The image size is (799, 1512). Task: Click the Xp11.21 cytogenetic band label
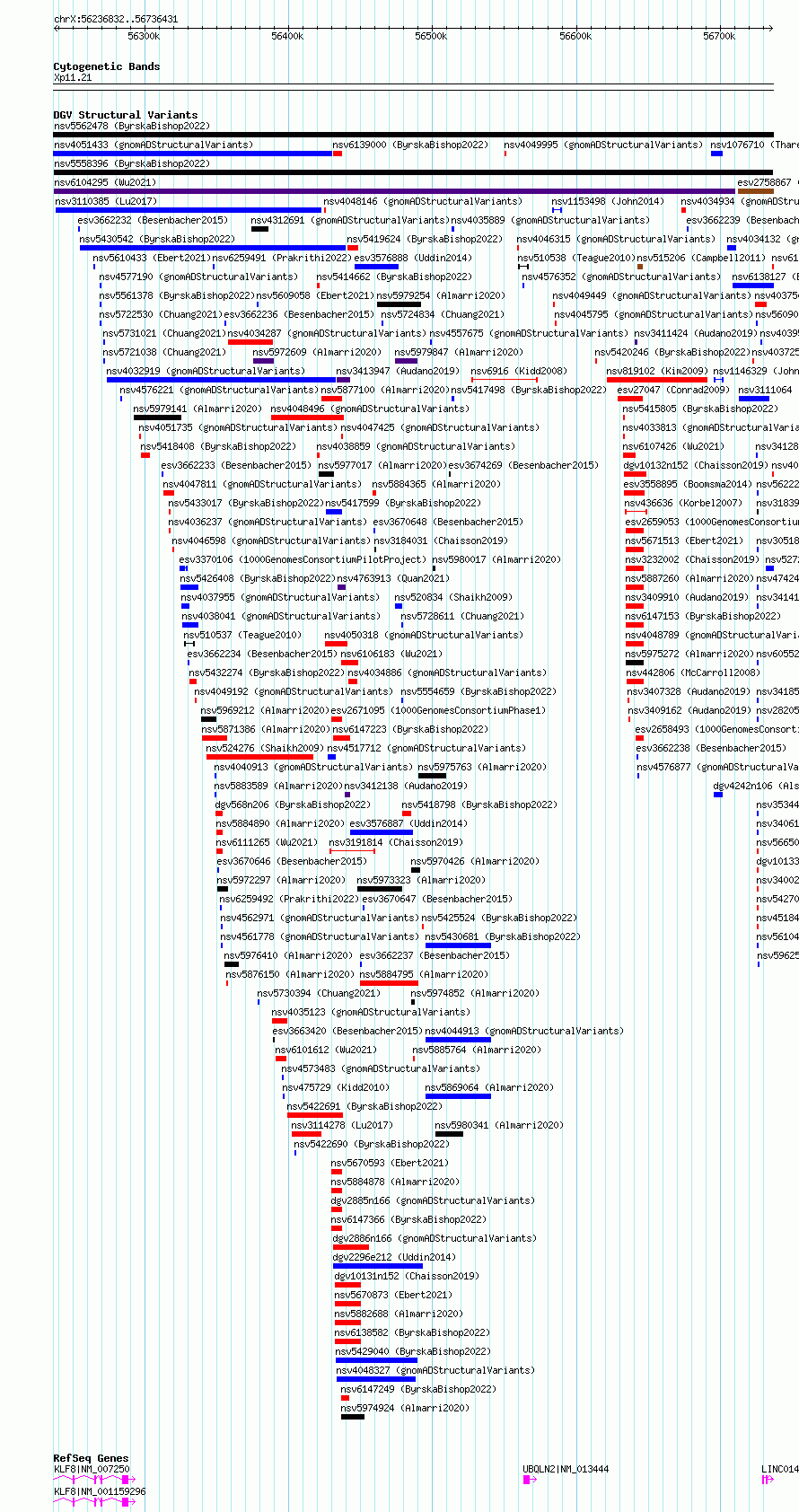pos(73,78)
